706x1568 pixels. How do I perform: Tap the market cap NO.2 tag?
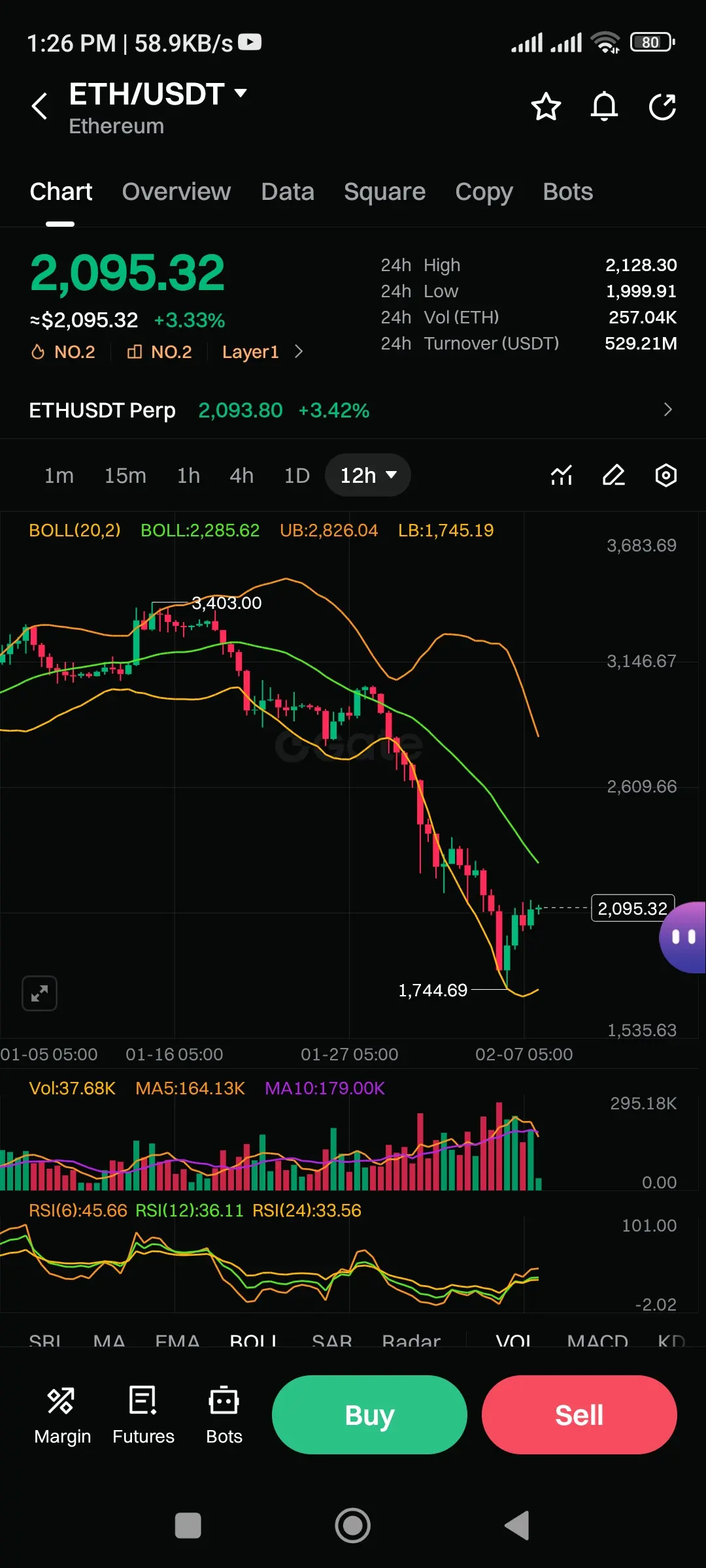point(160,352)
